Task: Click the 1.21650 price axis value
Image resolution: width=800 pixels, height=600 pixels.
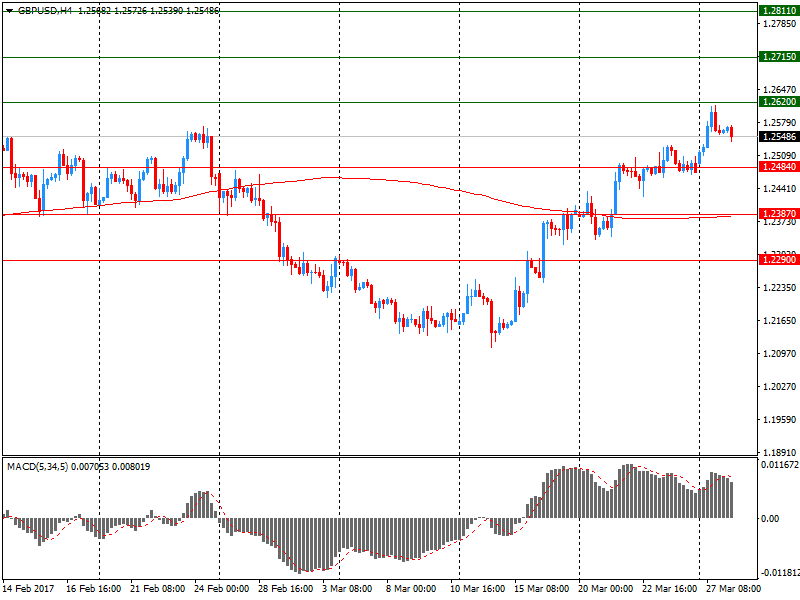Action: pos(778,321)
